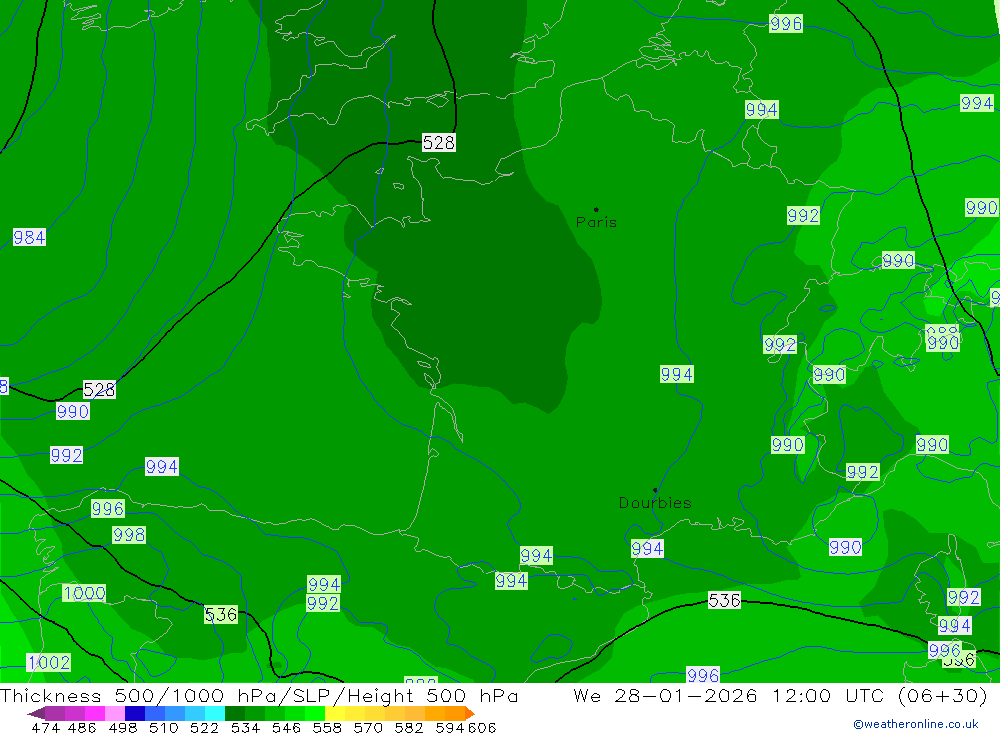
Task: Click the 594 legend value
Action: click(450, 727)
